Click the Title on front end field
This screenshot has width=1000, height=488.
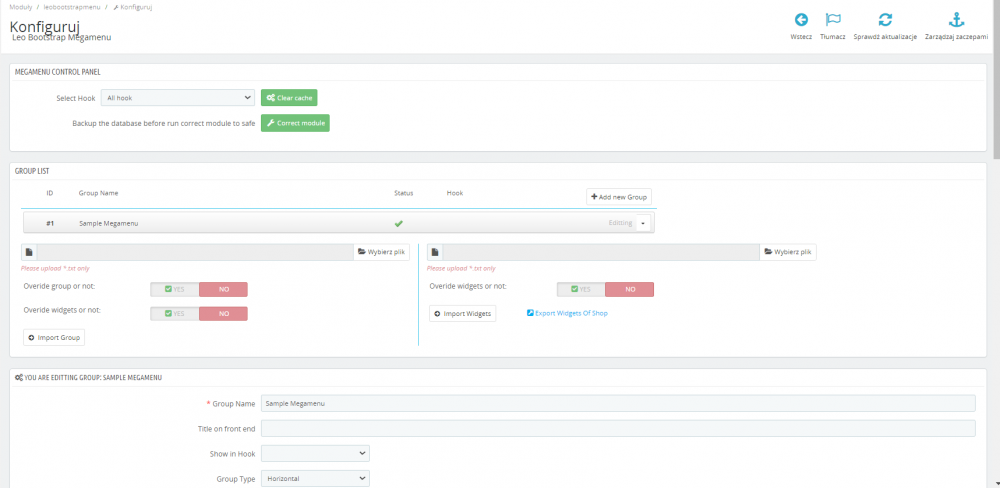click(x=618, y=429)
